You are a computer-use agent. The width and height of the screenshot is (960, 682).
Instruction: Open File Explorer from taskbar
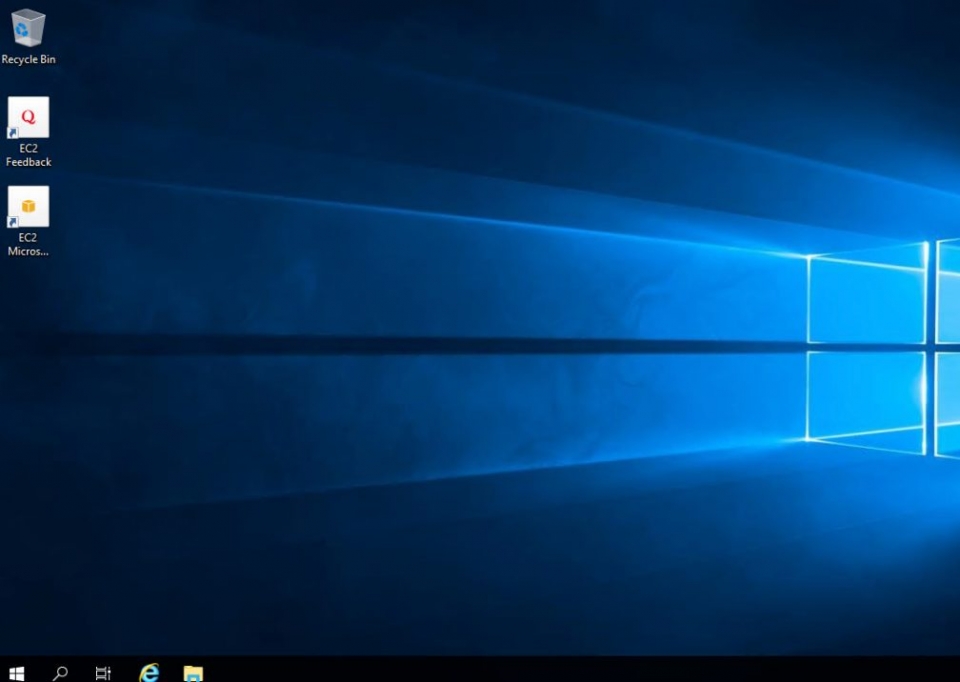193,673
